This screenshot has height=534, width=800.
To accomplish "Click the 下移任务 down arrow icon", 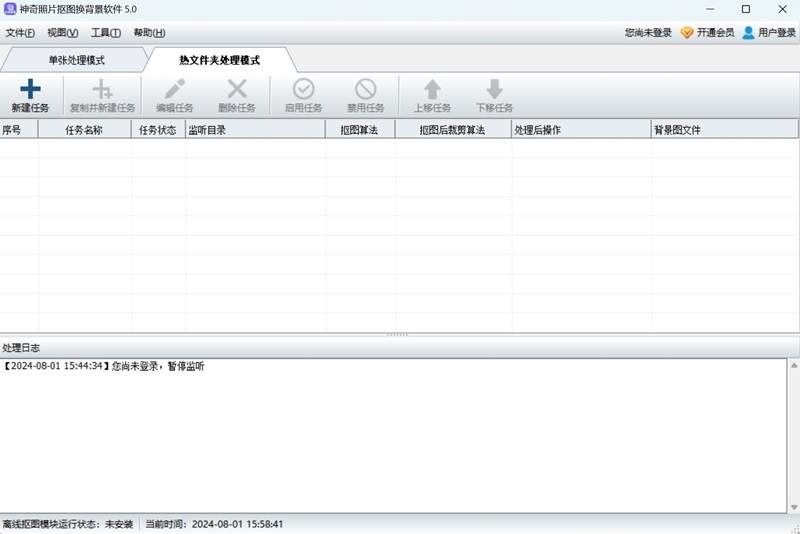I will [x=494, y=89].
